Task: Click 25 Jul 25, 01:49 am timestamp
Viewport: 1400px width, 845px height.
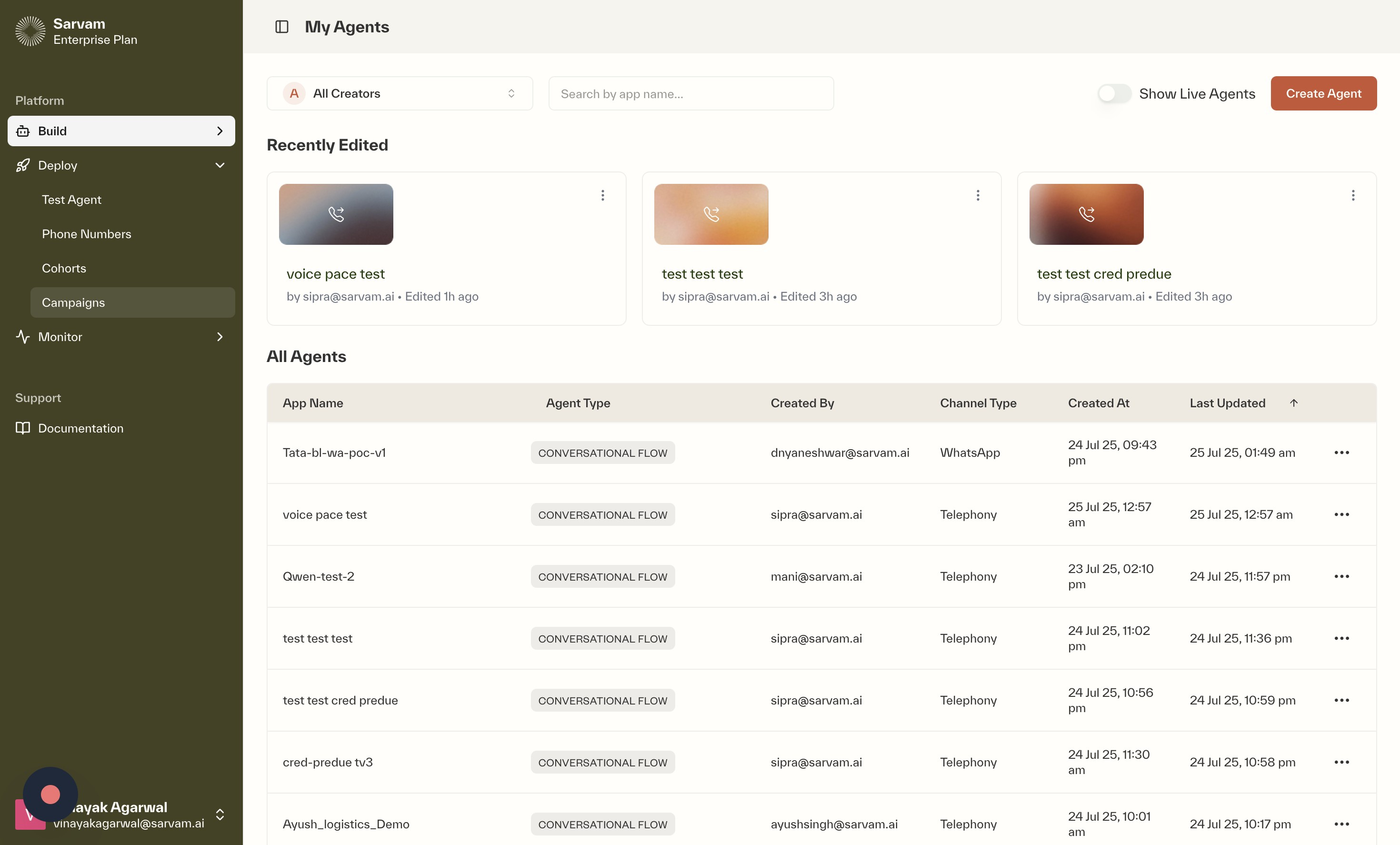Action: click(1242, 453)
